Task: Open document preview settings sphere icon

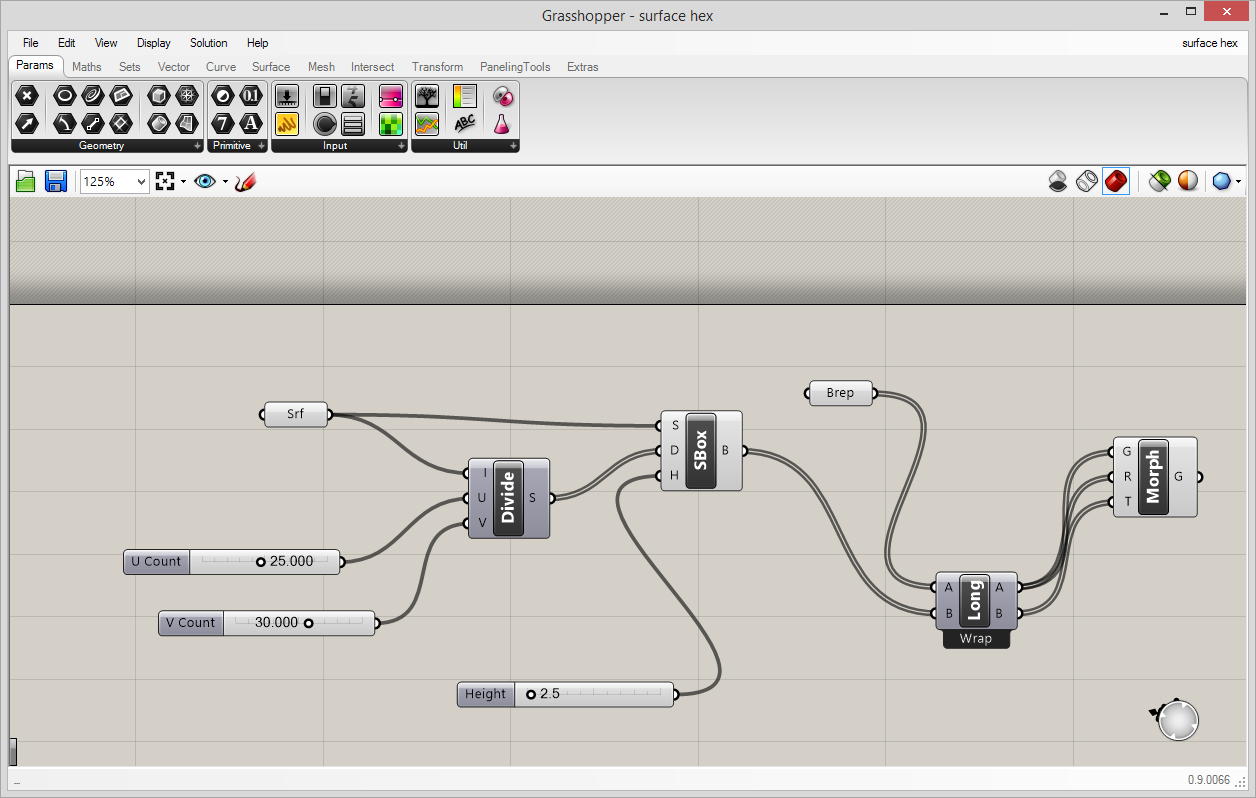Action: (1188, 181)
